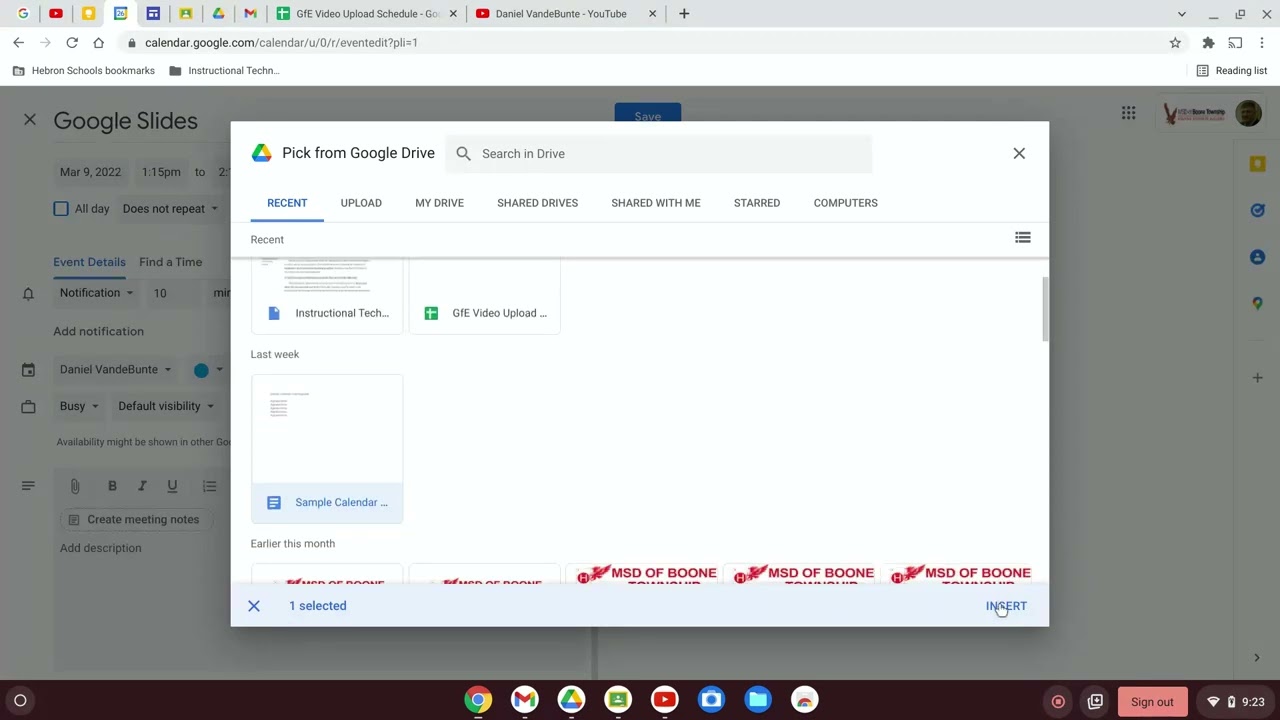Open the SHARED DRIVES tab

pos(537,203)
